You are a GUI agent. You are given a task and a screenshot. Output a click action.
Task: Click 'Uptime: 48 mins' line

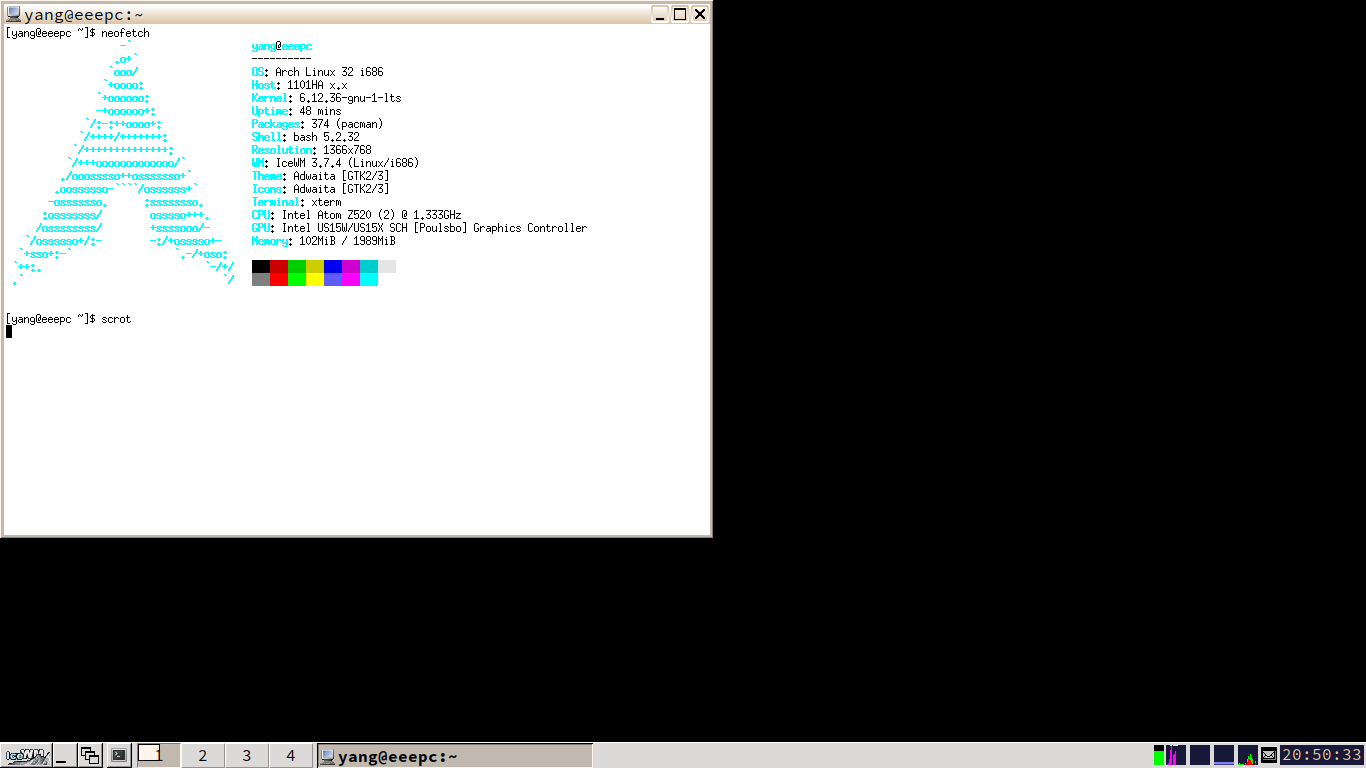[x=297, y=111]
